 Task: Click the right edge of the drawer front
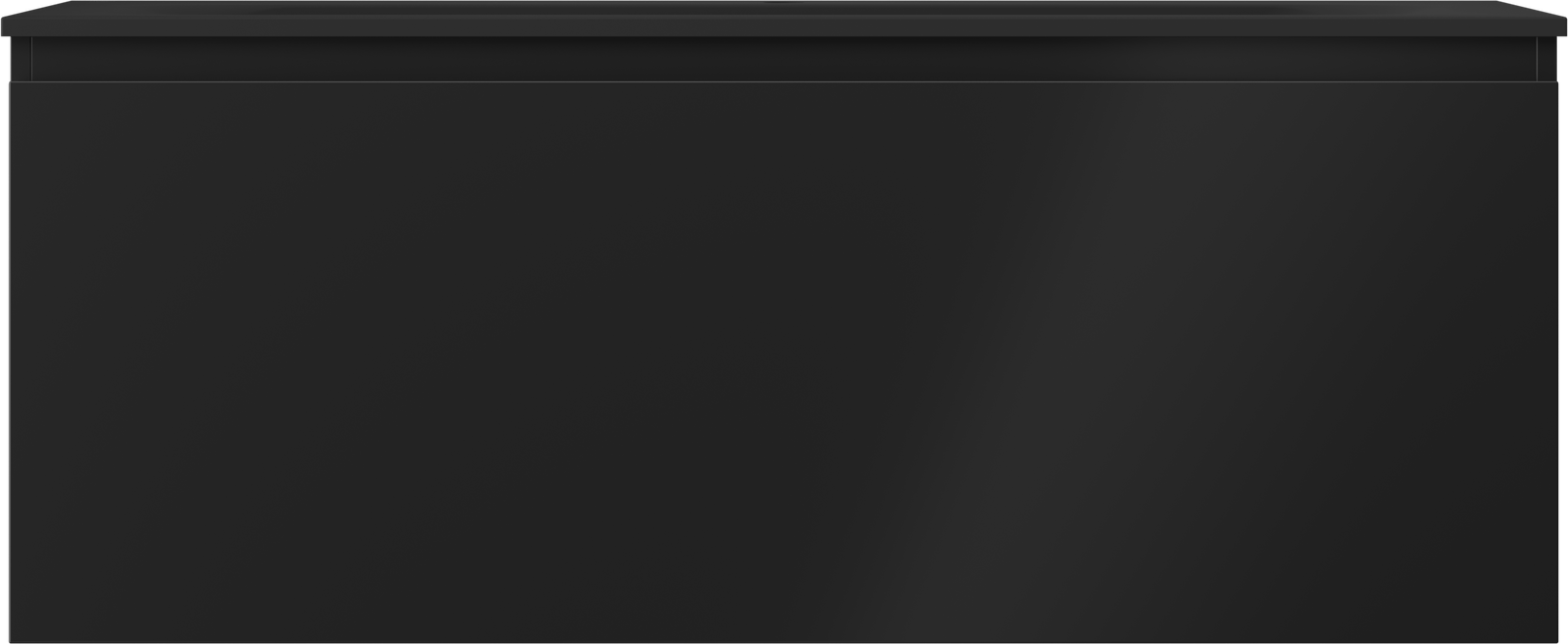tap(1556, 361)
